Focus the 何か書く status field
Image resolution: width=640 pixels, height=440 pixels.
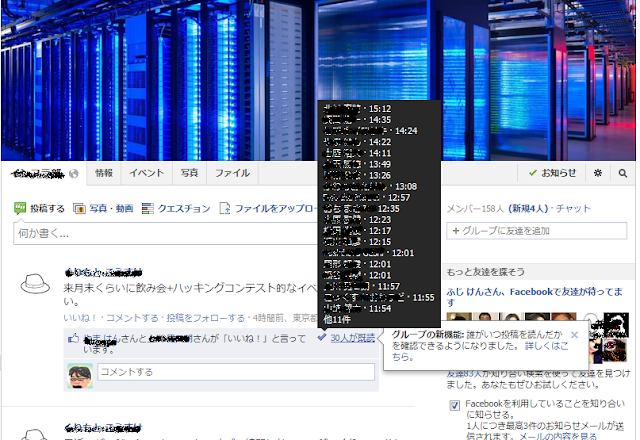pyautogui.click(x=166, y=233)
